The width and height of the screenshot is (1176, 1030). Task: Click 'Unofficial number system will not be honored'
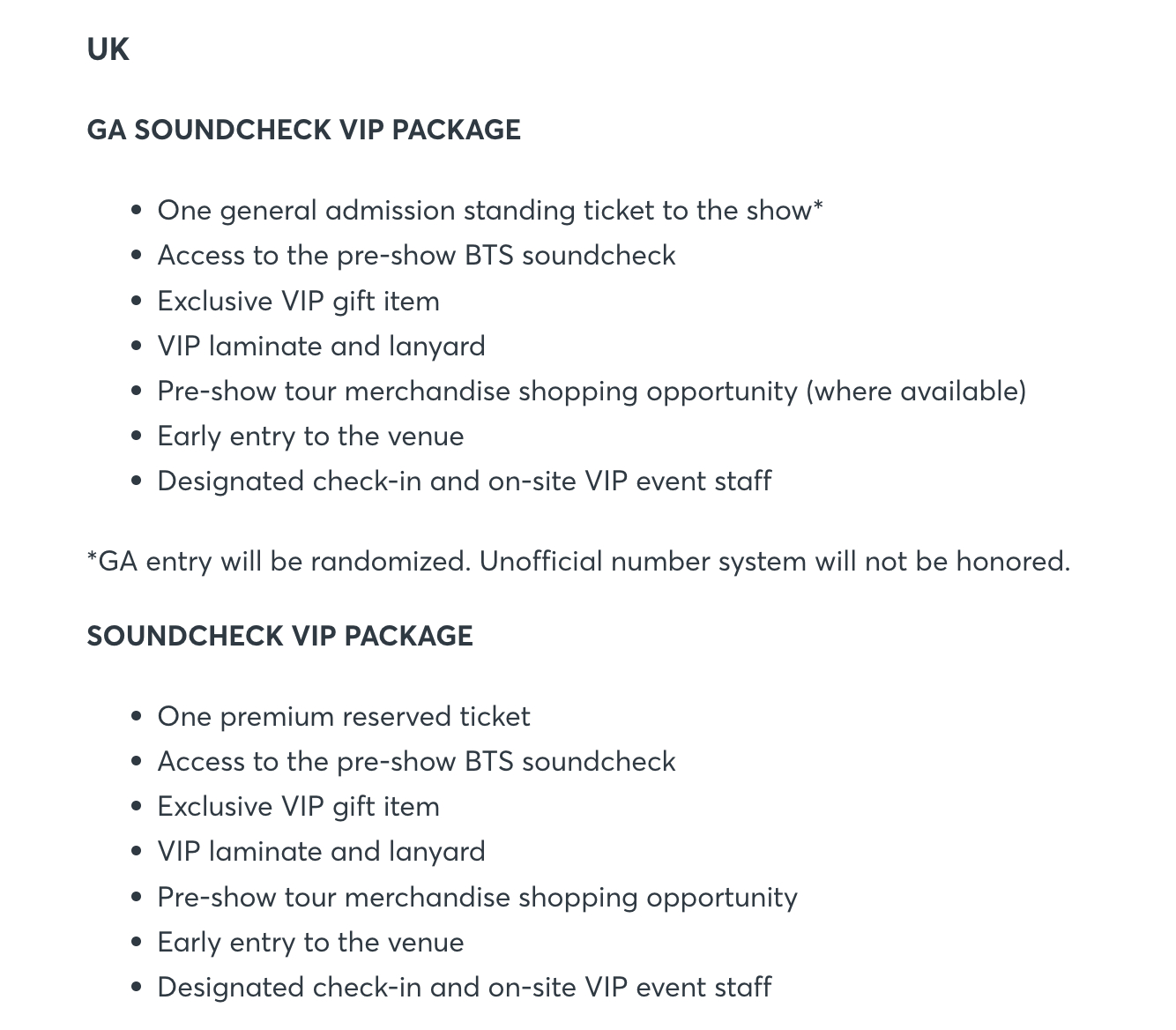click(774, 562)
